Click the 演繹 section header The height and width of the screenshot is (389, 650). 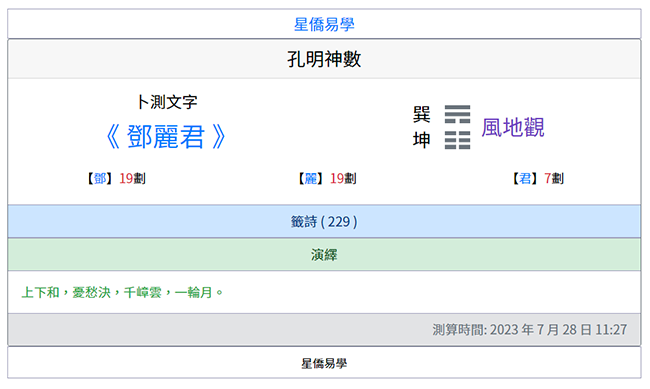[x=324, y=255]
